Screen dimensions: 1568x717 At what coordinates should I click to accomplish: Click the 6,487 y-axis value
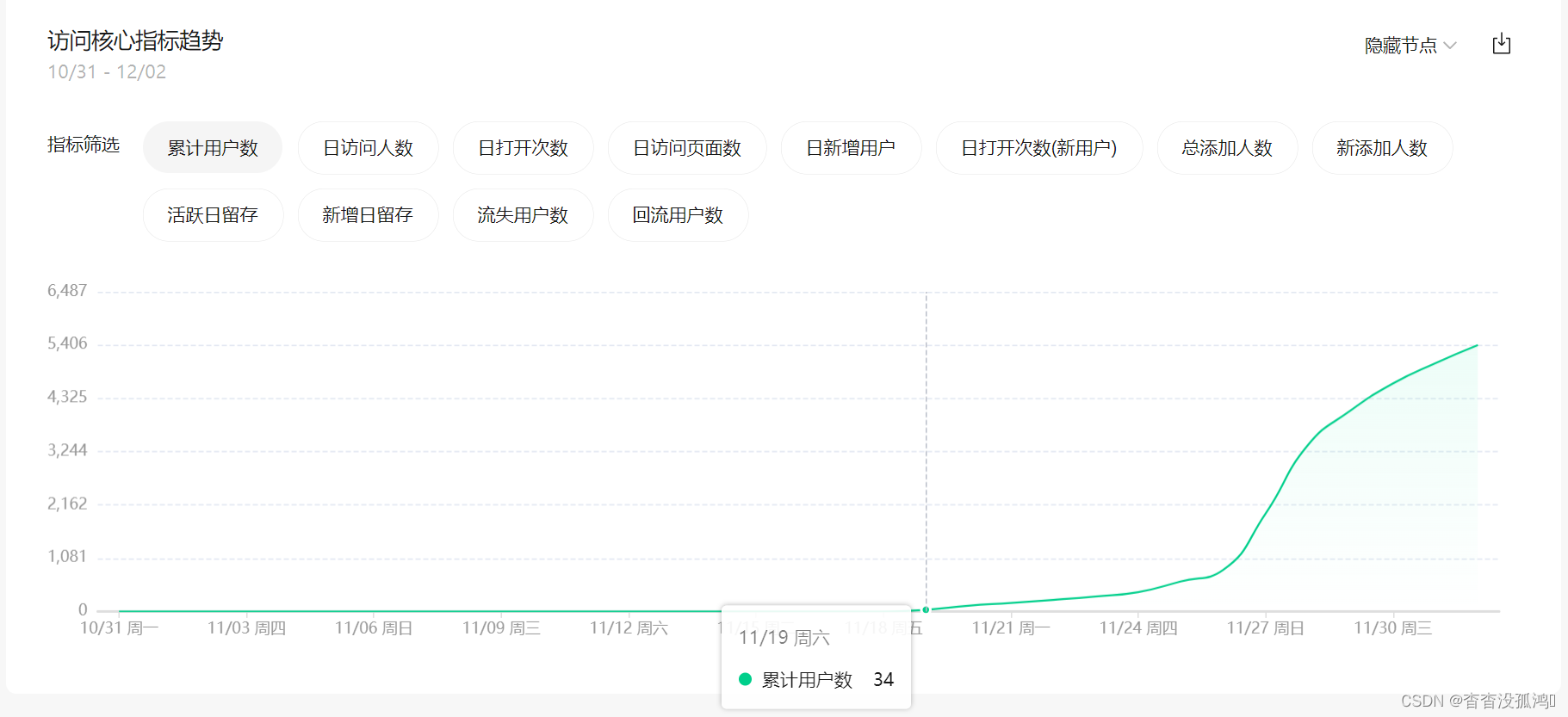[x=67, y=291]
